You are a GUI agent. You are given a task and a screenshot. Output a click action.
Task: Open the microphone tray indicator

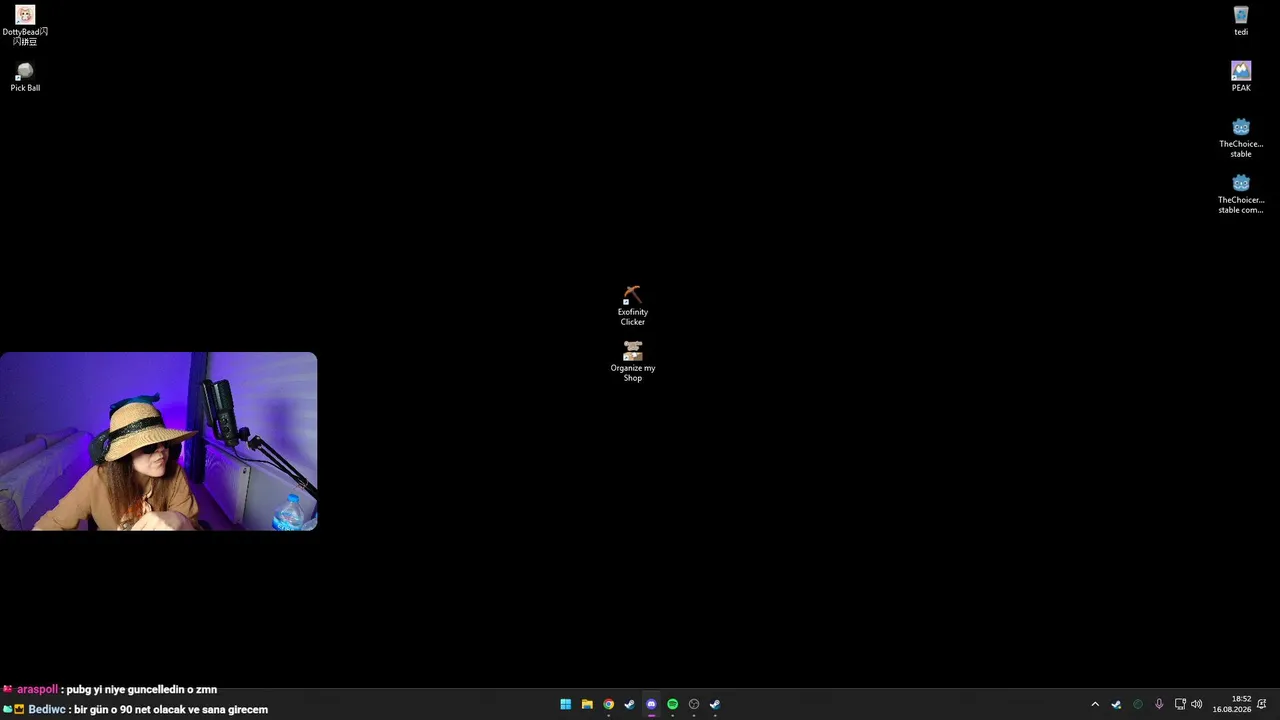point(1159,704)
